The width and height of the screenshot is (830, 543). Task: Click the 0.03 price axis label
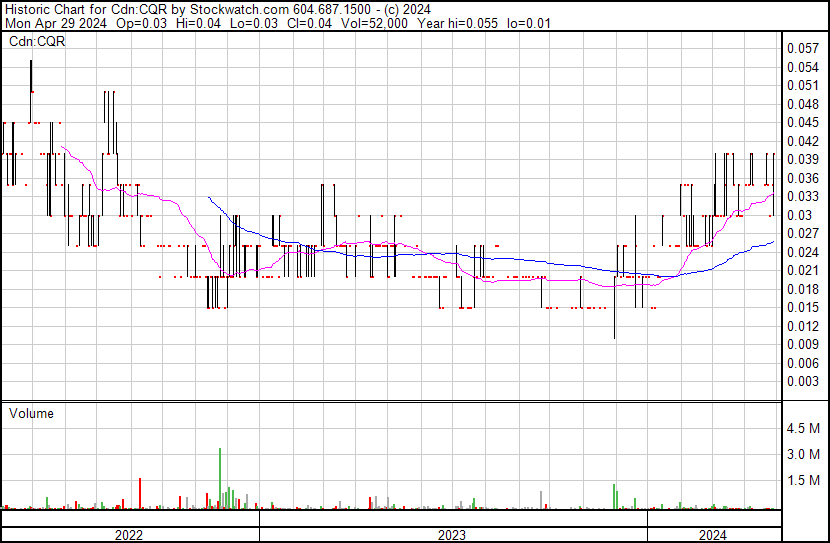point(798,215)
